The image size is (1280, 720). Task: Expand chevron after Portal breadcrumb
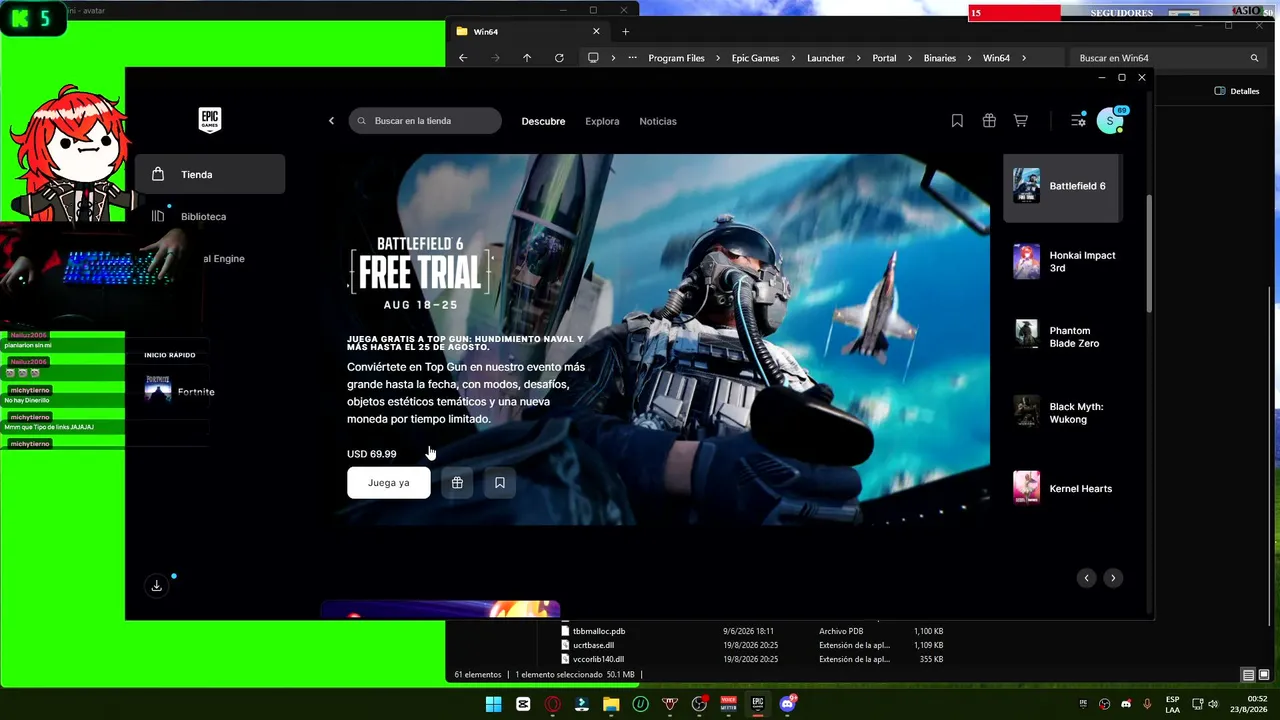(907, 58)
